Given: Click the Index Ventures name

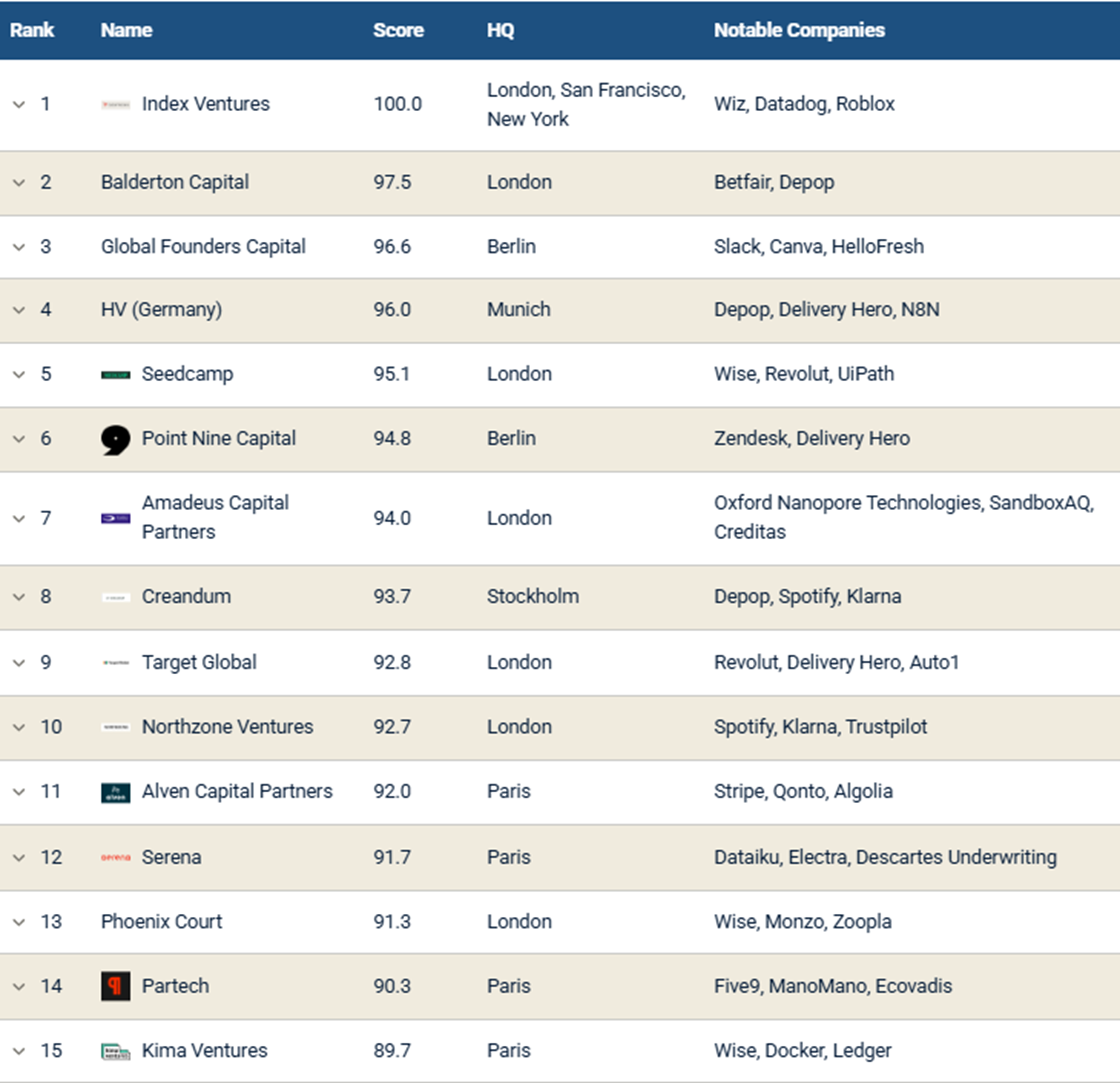Looking at the screenshot, I should coord(206,104).
